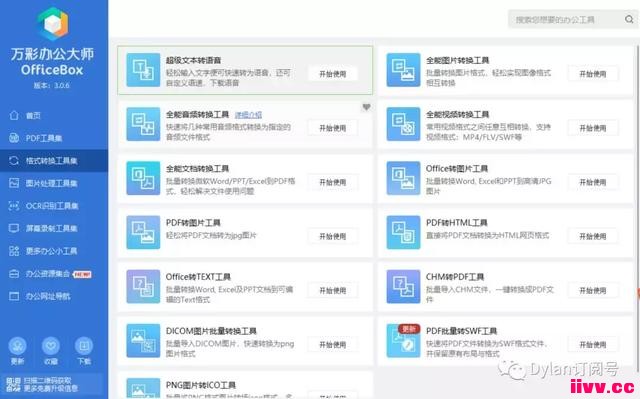Click the 全能文档转换工具 icon
Image resolution: width=640 pixels, height=399 pixels.
tap(143, 178)
